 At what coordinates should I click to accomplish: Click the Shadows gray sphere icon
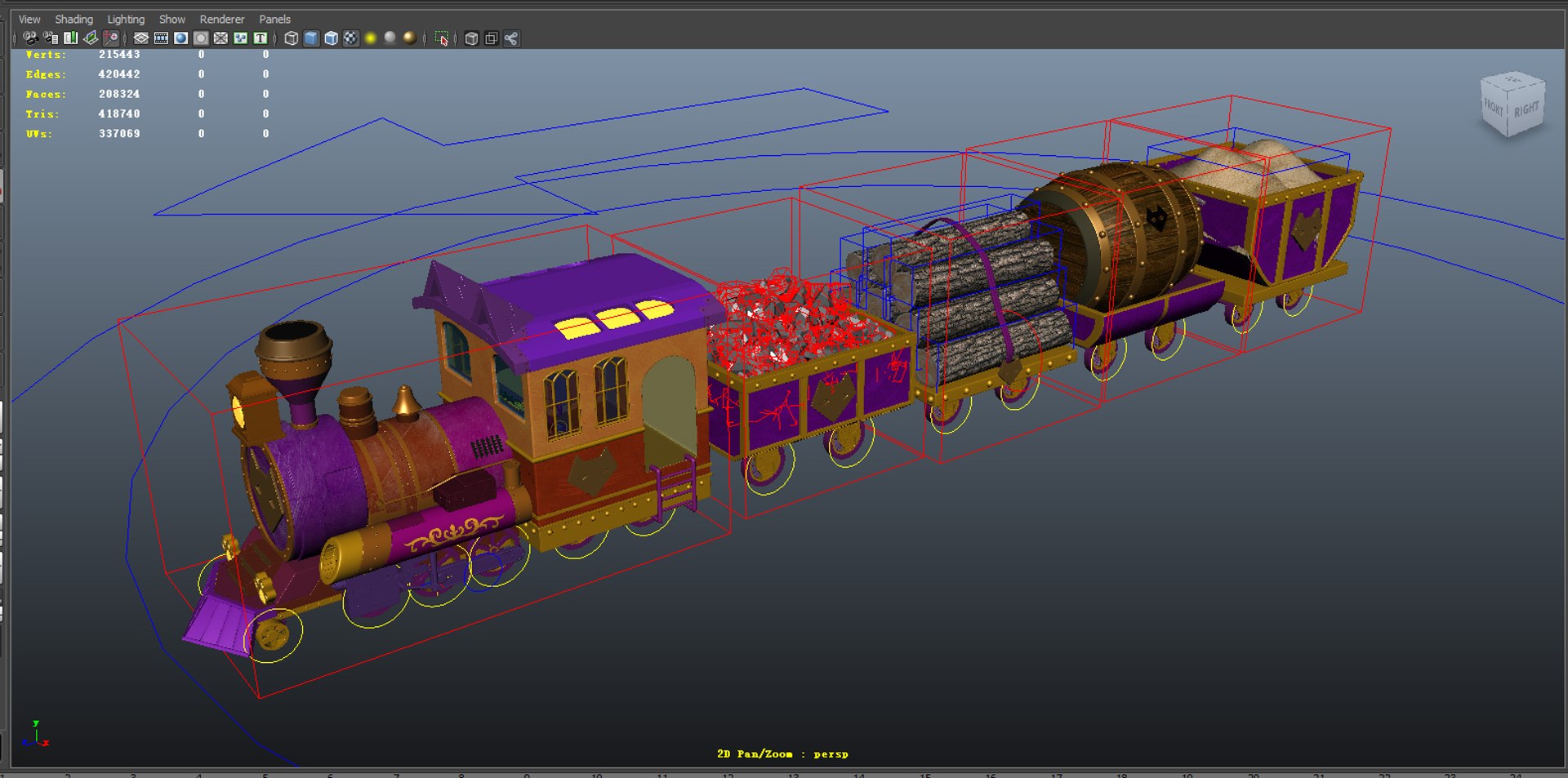pyautogui.click(x=390, y=38)
